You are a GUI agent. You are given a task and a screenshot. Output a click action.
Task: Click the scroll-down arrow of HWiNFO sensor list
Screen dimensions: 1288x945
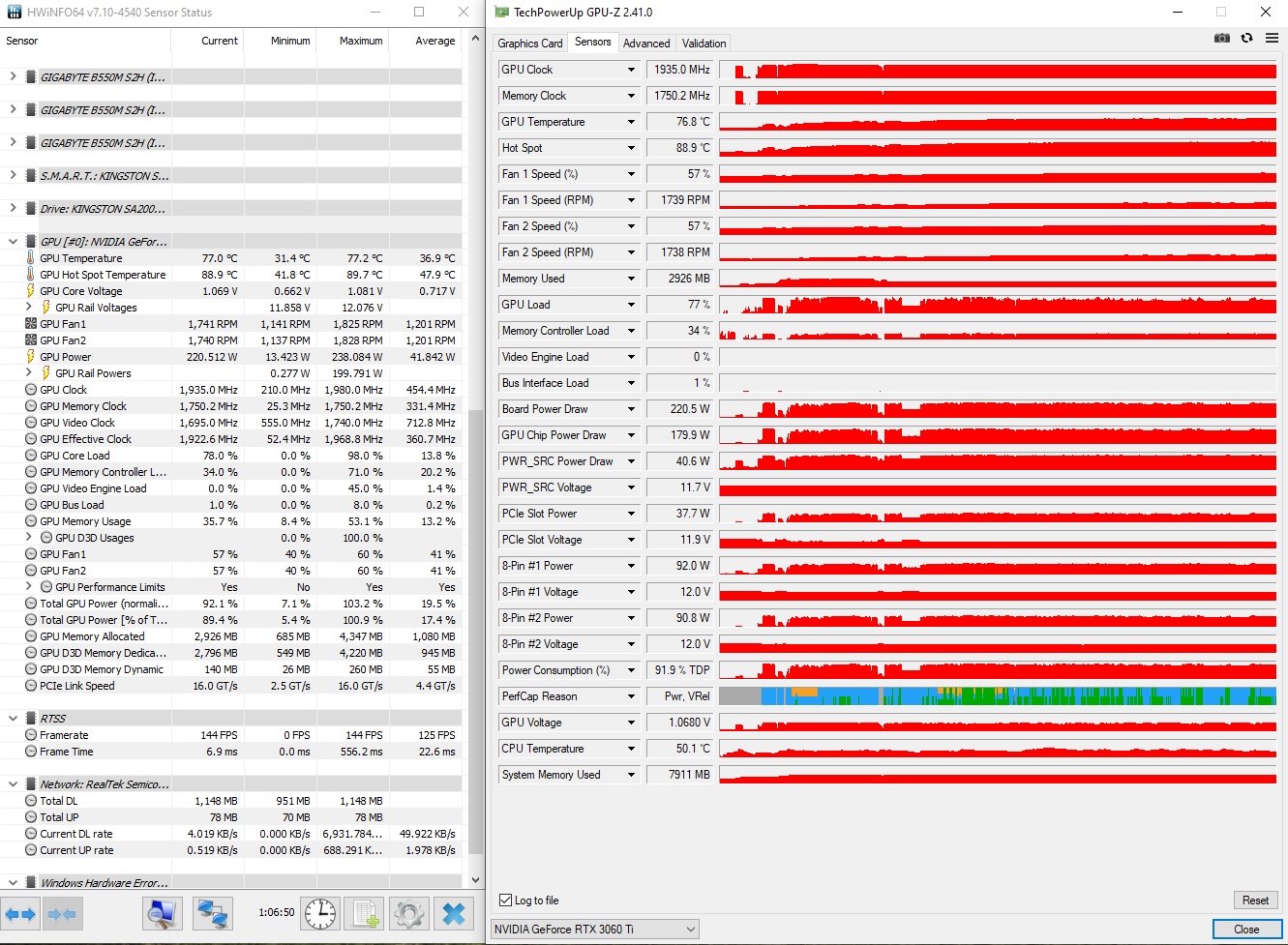tap(475, 881)
